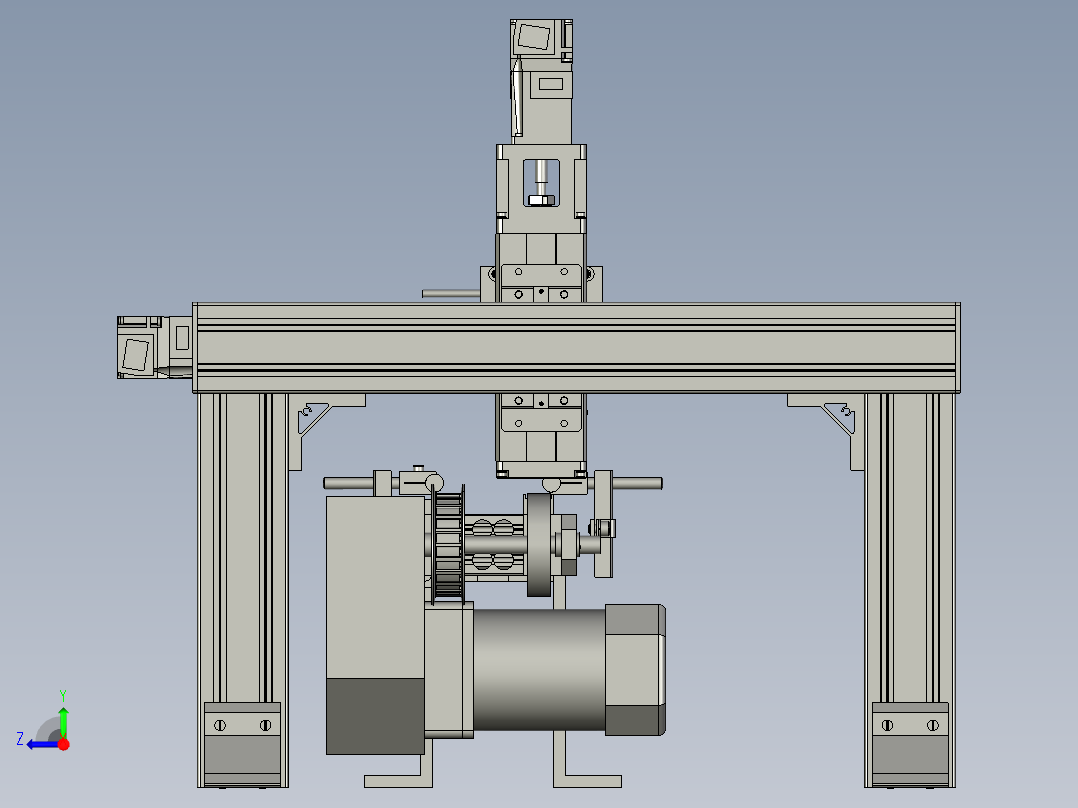Screen dimensions: 1078x808
Task: Click the red X axis ball on triad
Action: [64, 744]
